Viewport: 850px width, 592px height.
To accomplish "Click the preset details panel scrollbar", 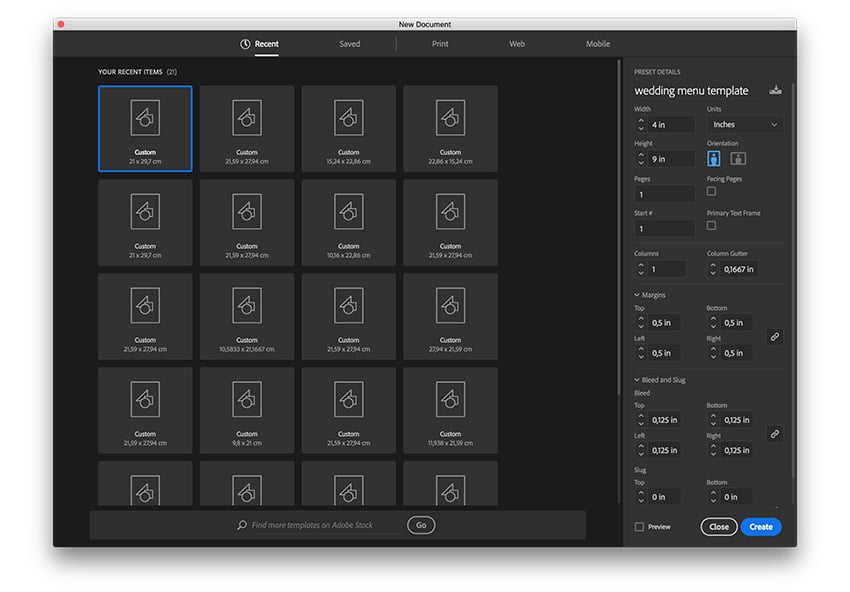I will 793,280.
